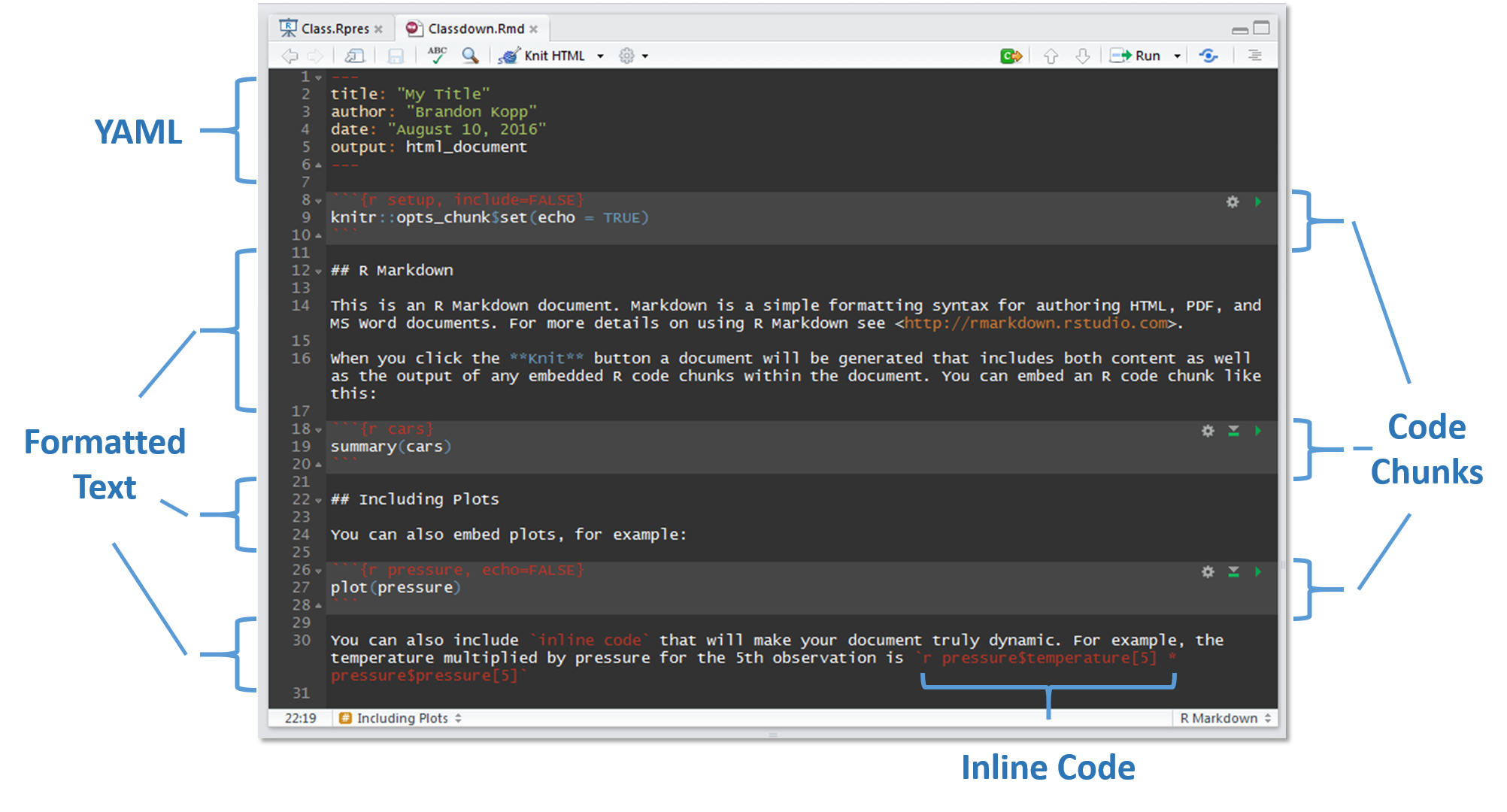Open the Knit HTML format dropdown
This screenshot has width=1507, height=812.
(x=600, y=56)
